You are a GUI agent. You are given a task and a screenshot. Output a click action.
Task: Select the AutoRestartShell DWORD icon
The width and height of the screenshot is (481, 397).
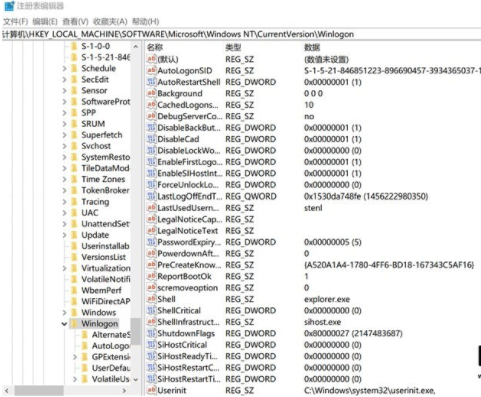point(151,82)
